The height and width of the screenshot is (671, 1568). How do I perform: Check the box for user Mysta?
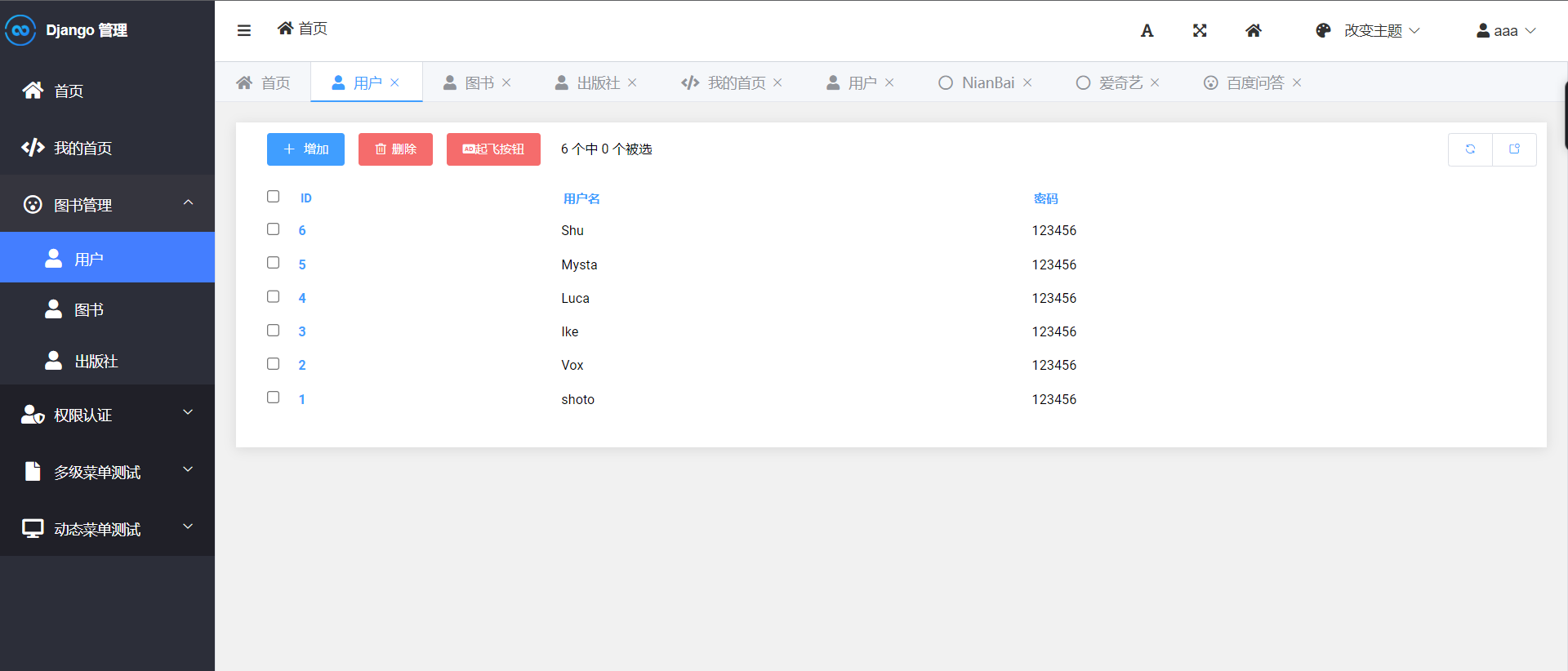tap(274, 263)
